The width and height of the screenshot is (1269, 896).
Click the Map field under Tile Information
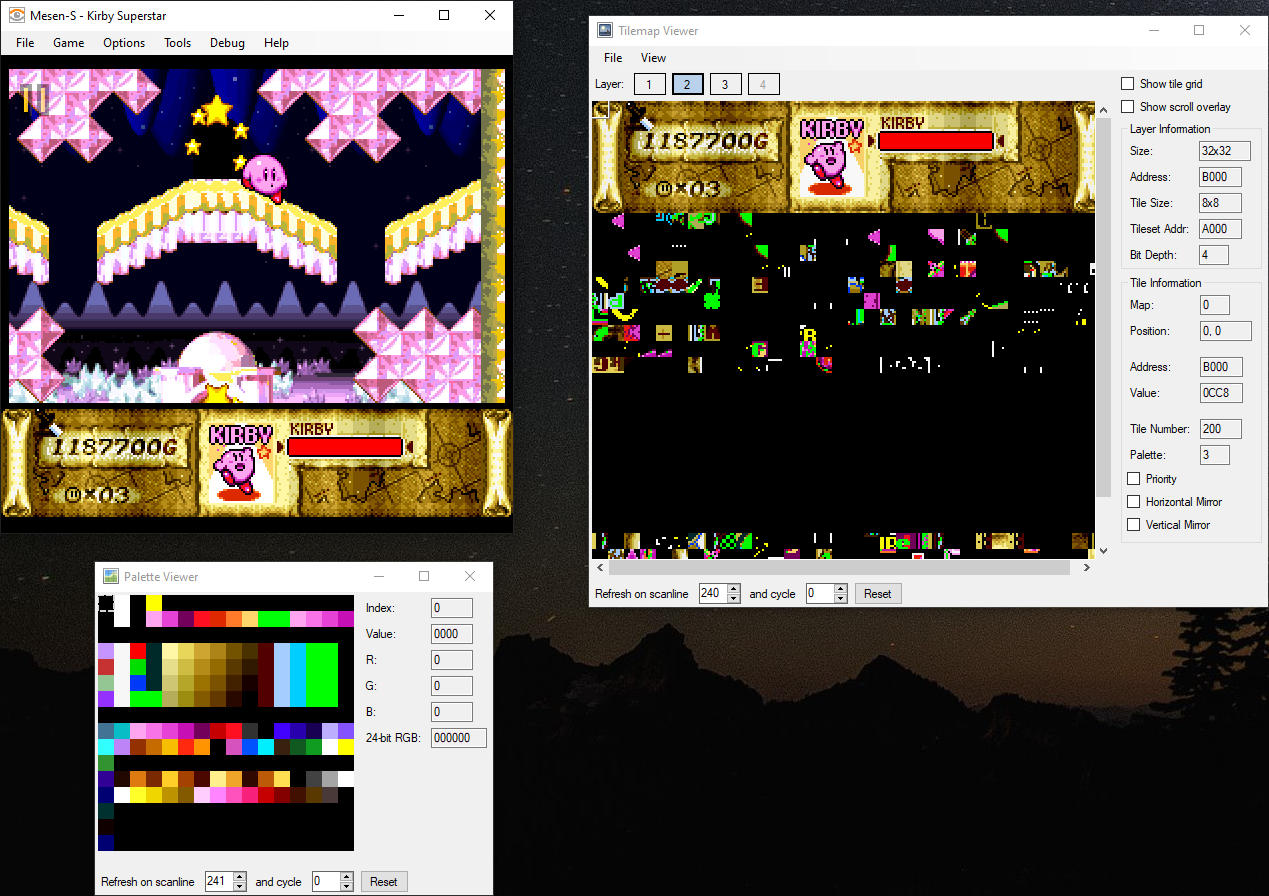1214,305
